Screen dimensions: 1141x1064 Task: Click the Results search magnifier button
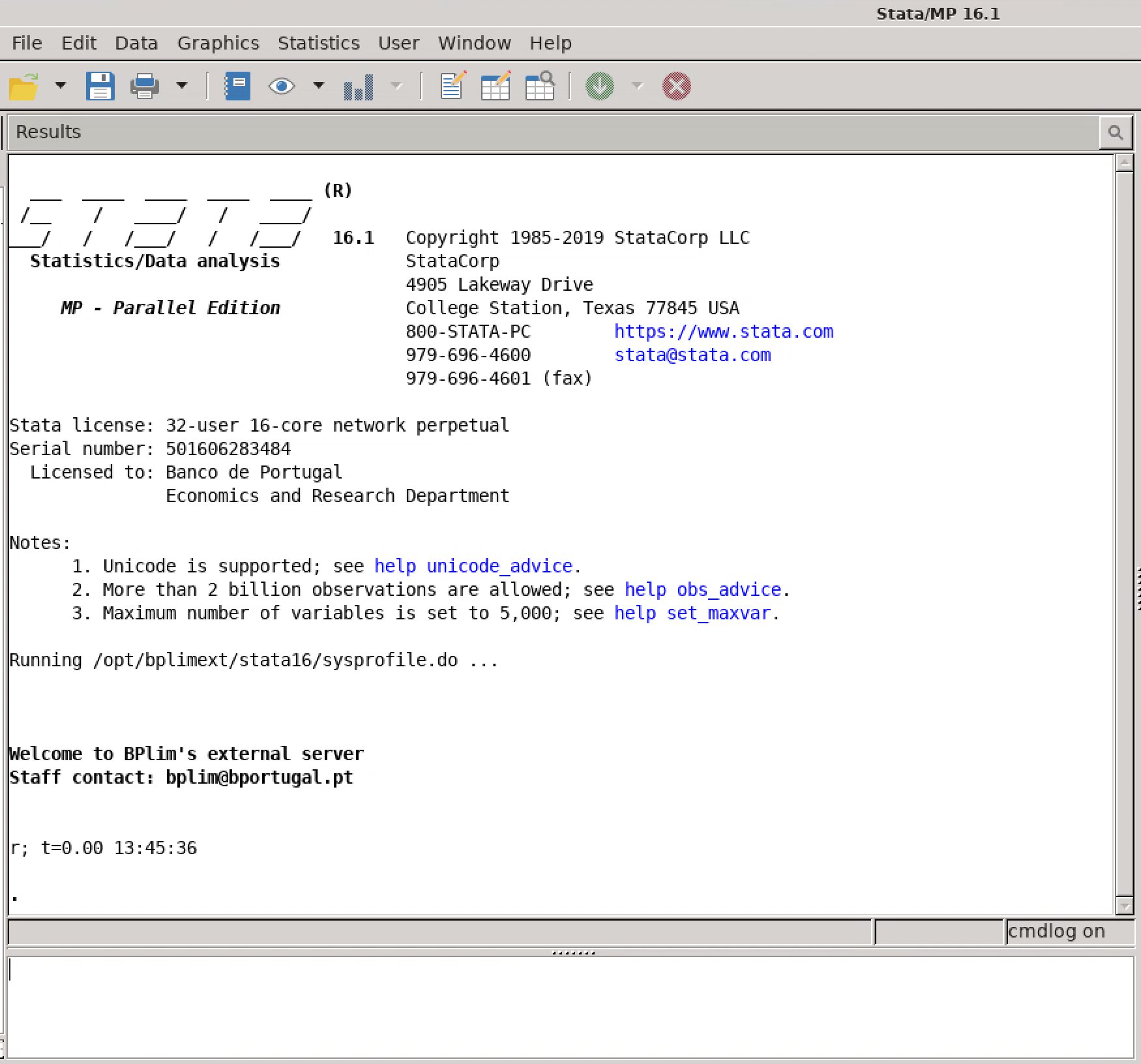point(1115,133)
